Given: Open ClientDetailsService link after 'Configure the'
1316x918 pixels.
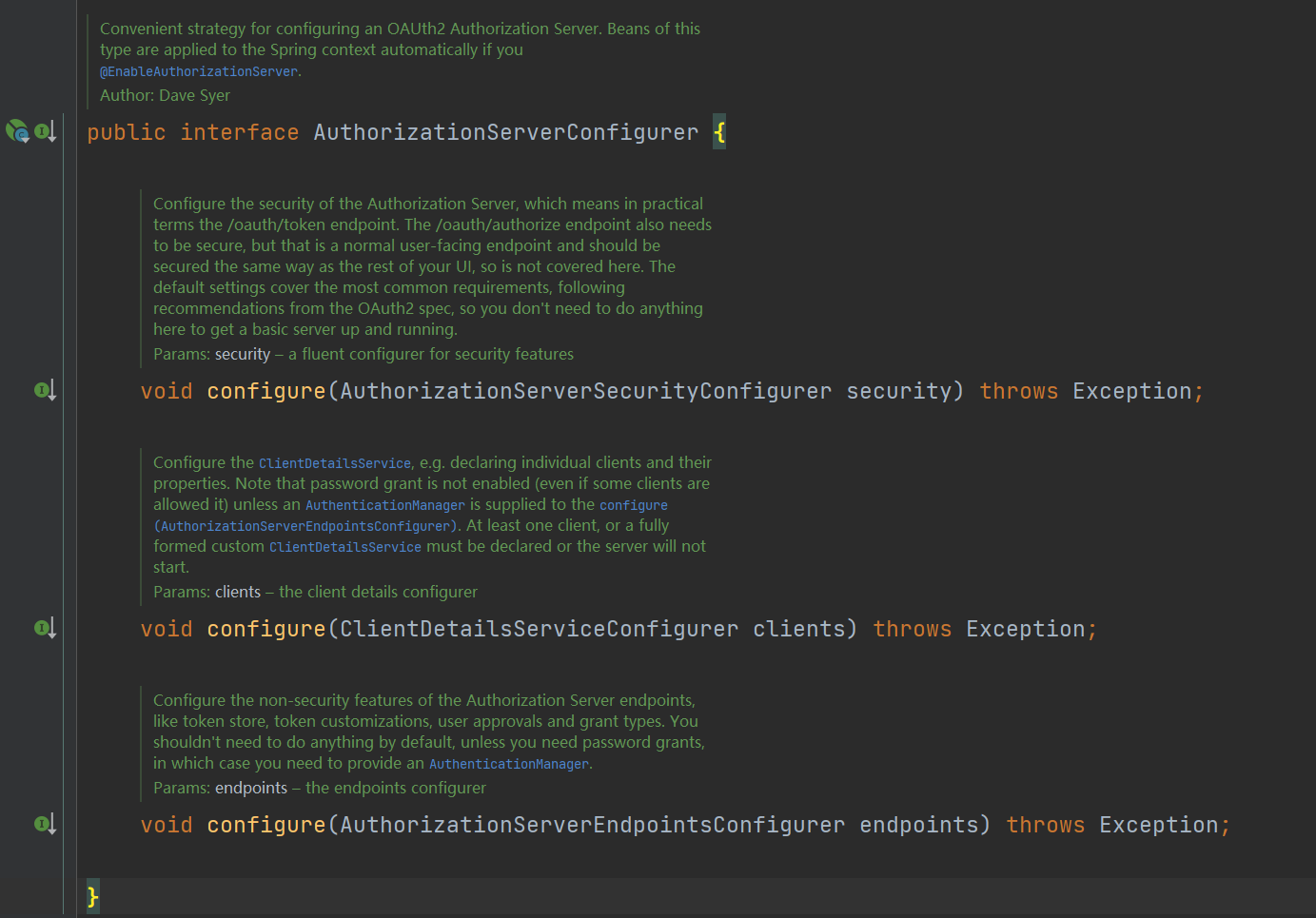Looking at the screenshot, I should tap(335, 463).
